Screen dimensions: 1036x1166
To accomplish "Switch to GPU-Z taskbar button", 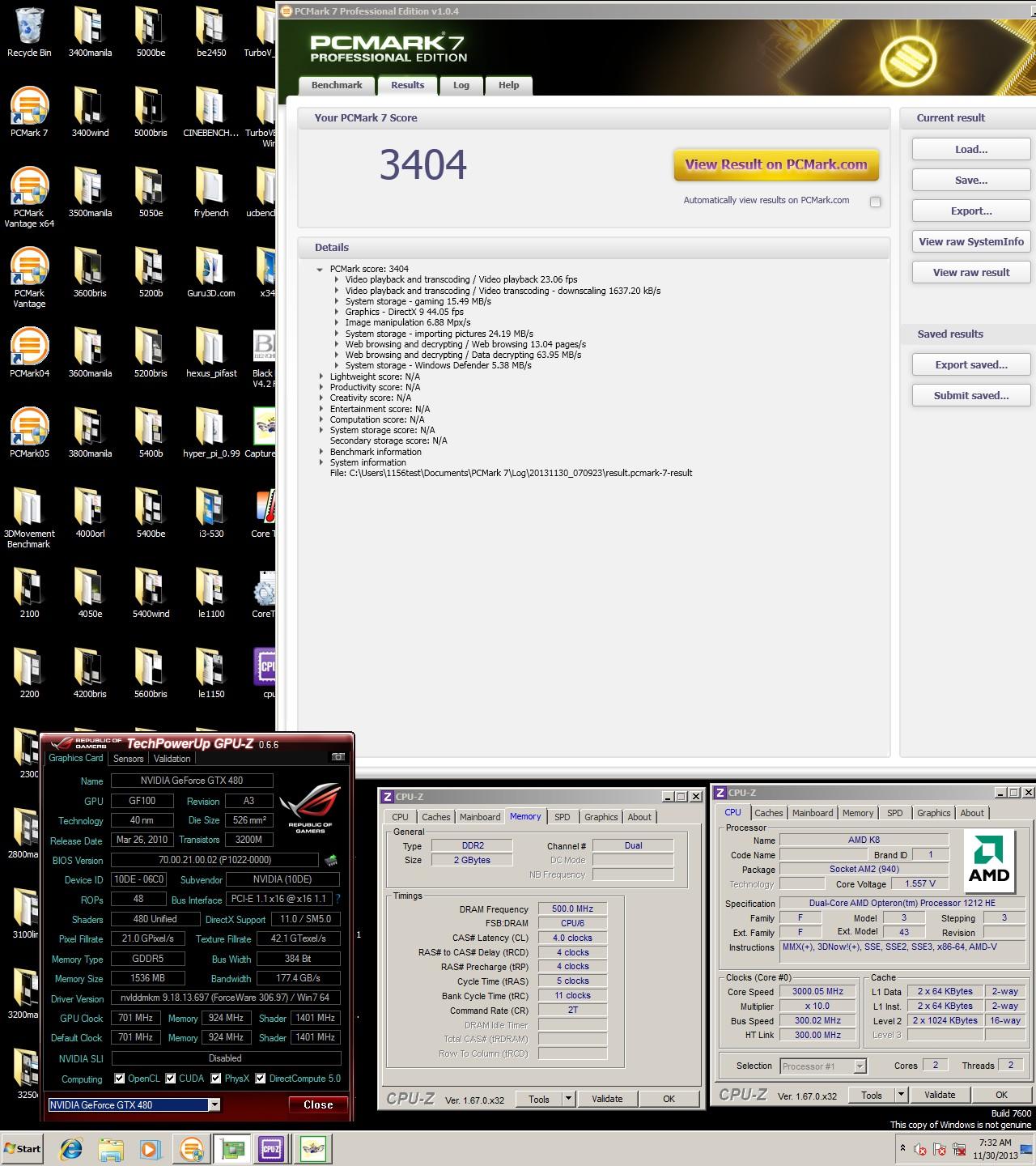I will [232, 1148].
